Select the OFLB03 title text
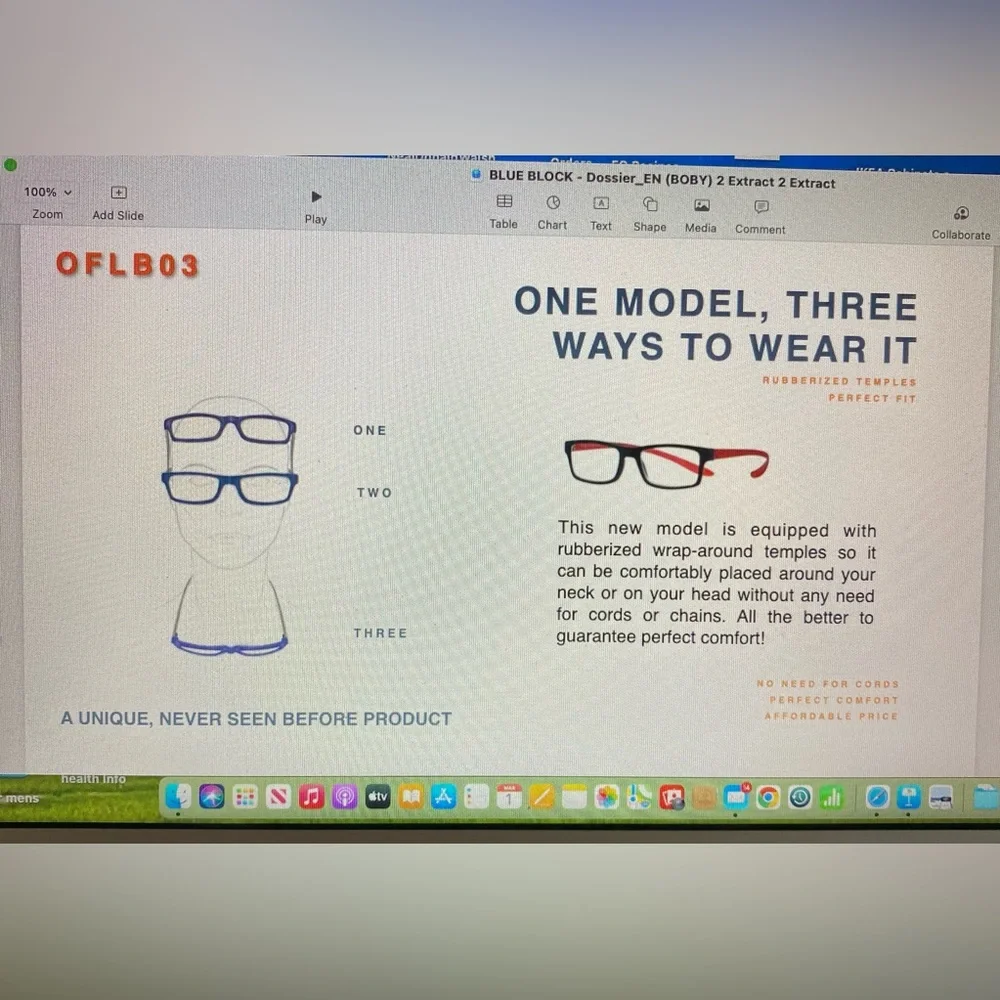The height and width of the screenshot is (1000, 1000). (x=128, y=264)
